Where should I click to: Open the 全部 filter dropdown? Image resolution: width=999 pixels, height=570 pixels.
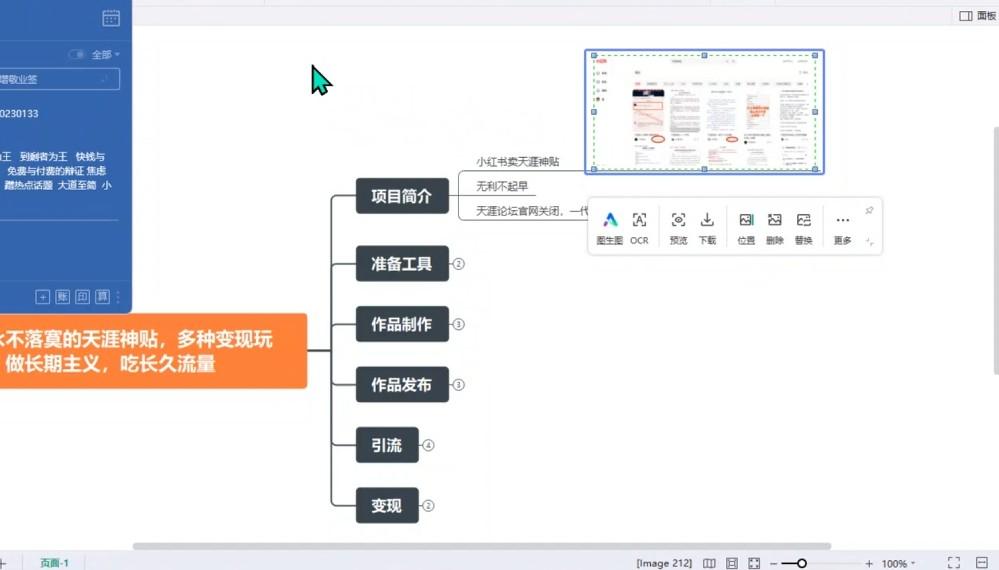106,54
